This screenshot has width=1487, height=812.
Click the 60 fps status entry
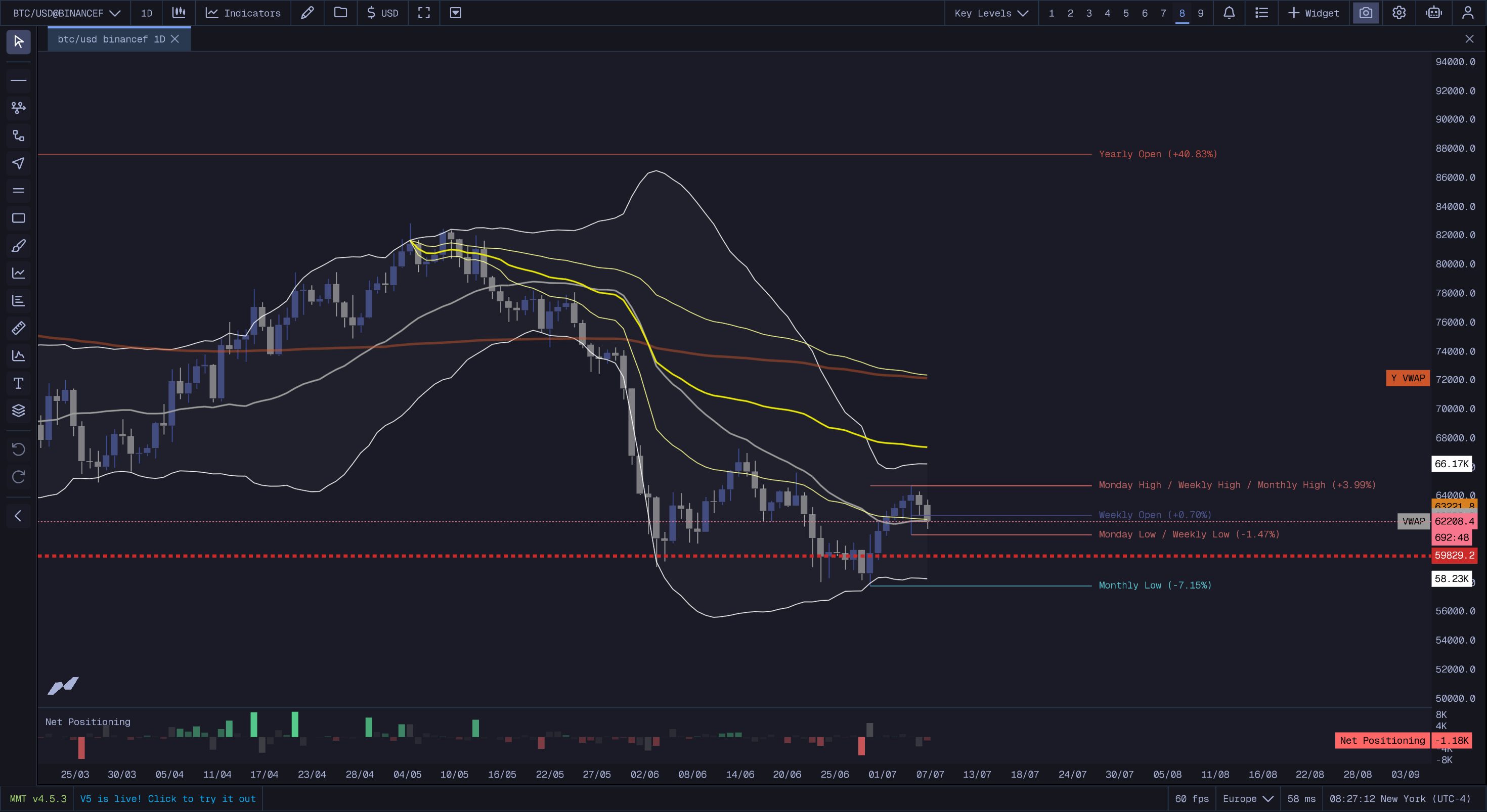1192,799
